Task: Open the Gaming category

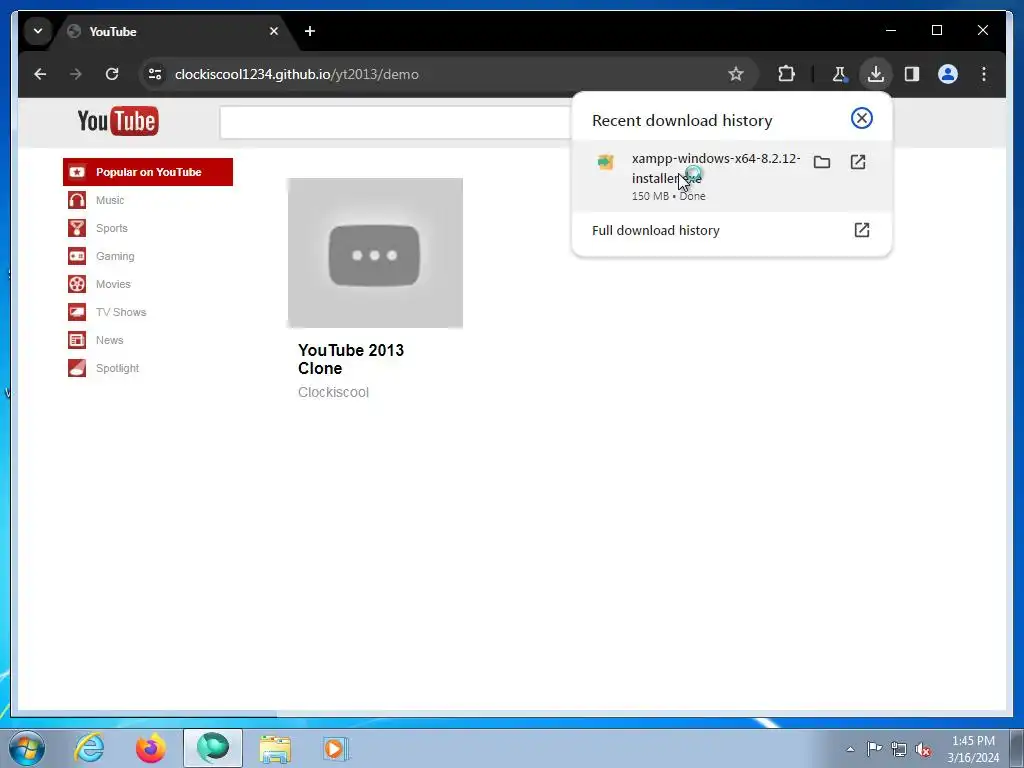Action: coord(115,256)
